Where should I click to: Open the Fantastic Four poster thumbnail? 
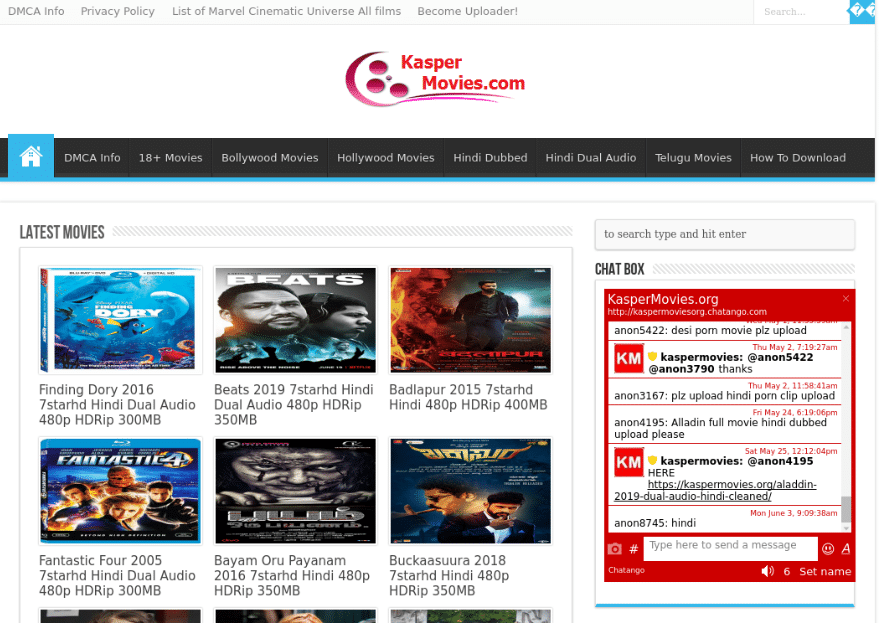[121, 491]
